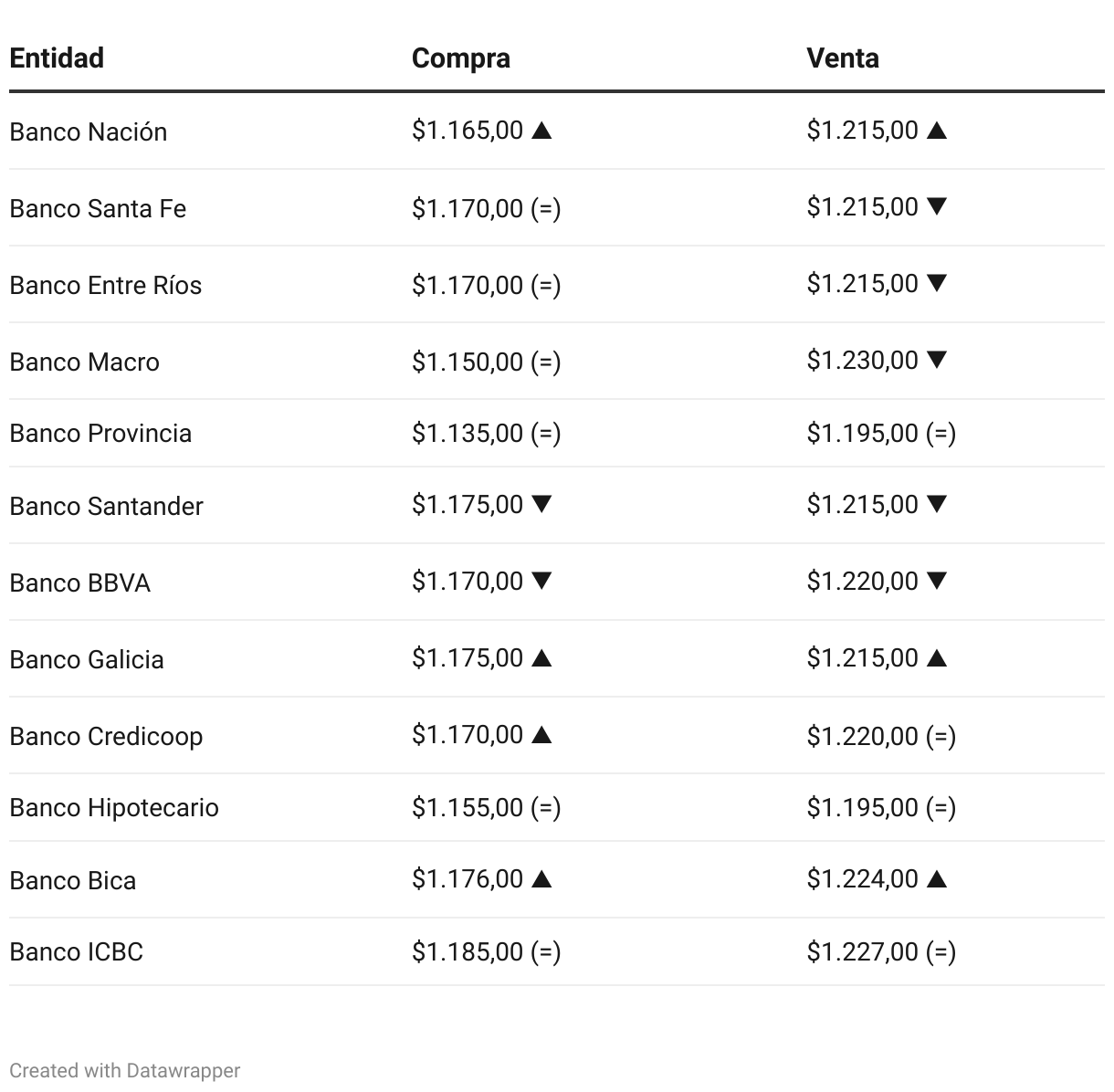1114x1092 pixels.
Task: Click the Entidad column header
Action: click(57, 58)
